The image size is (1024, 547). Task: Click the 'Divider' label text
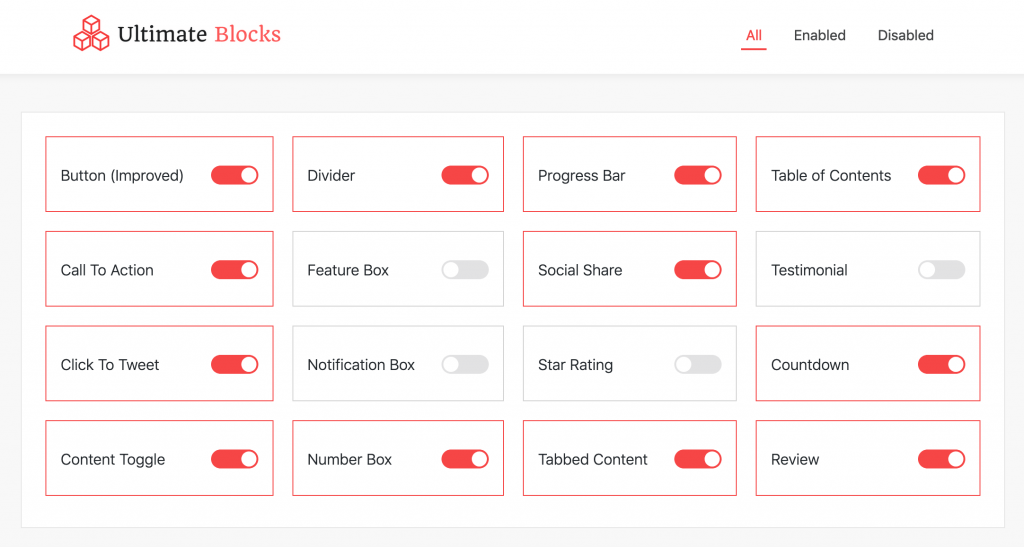point(331,176)
